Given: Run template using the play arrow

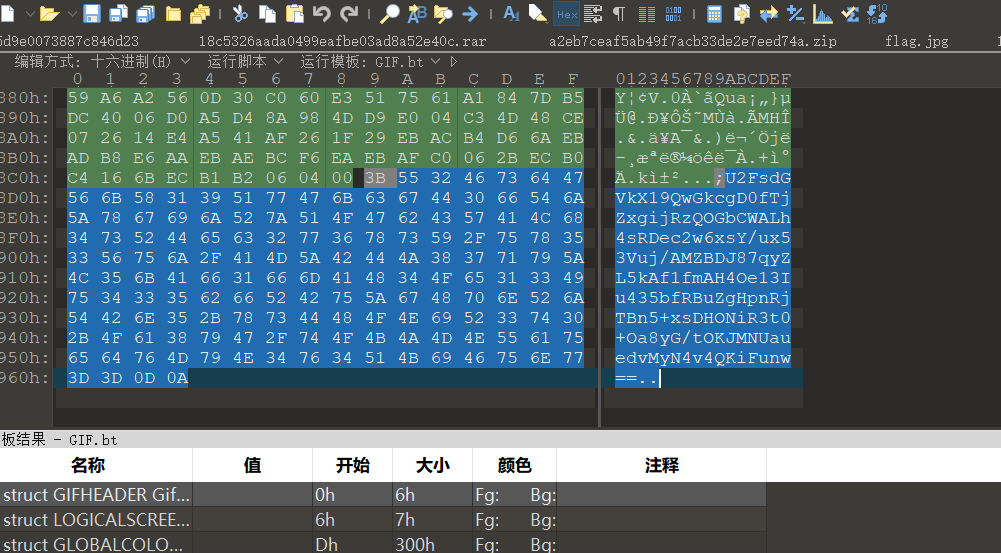Looking at the screenshot, I should [x=454, y=62].
